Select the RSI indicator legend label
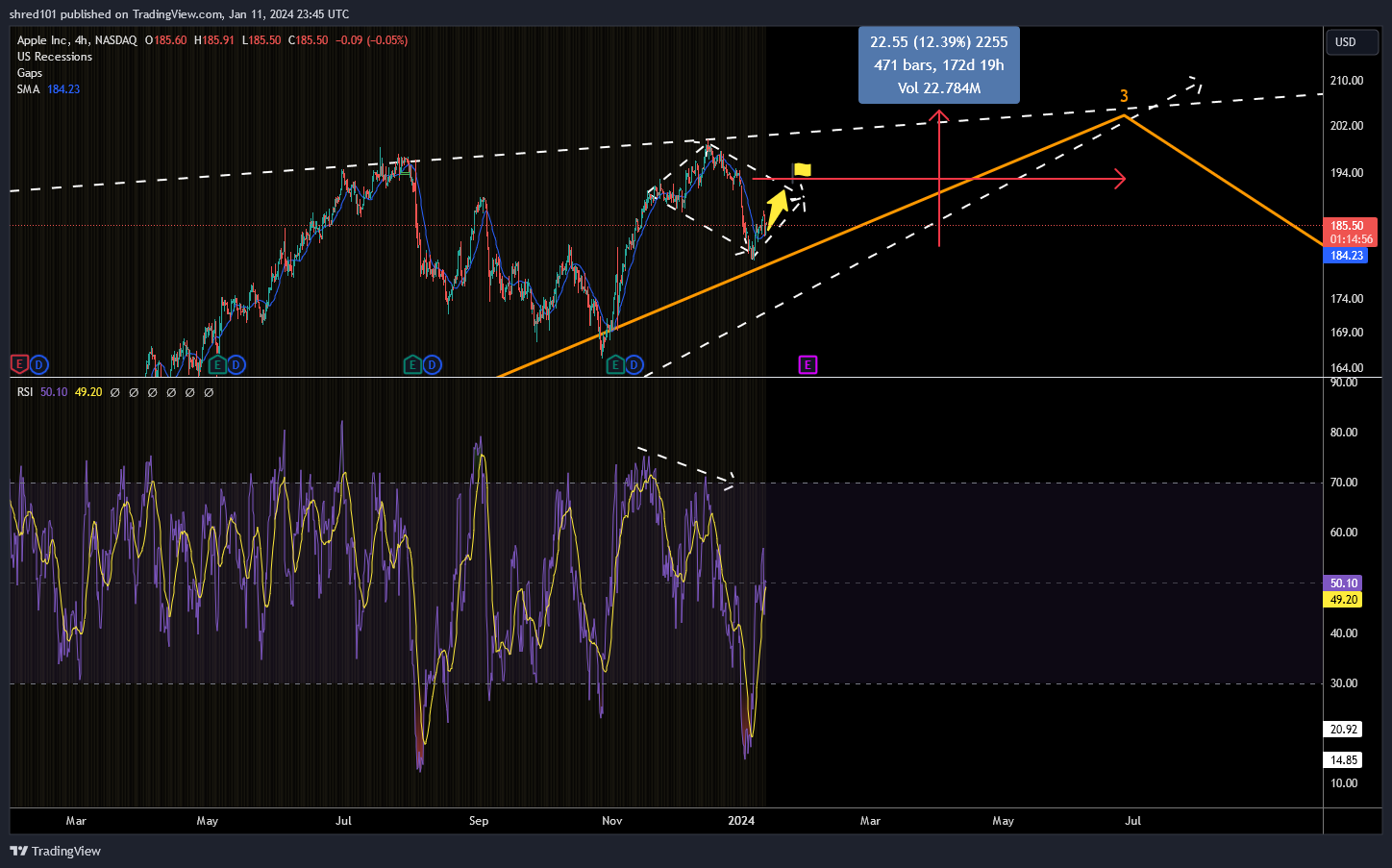The width and height of the screenshot is (1392, 868). [25, 392]
